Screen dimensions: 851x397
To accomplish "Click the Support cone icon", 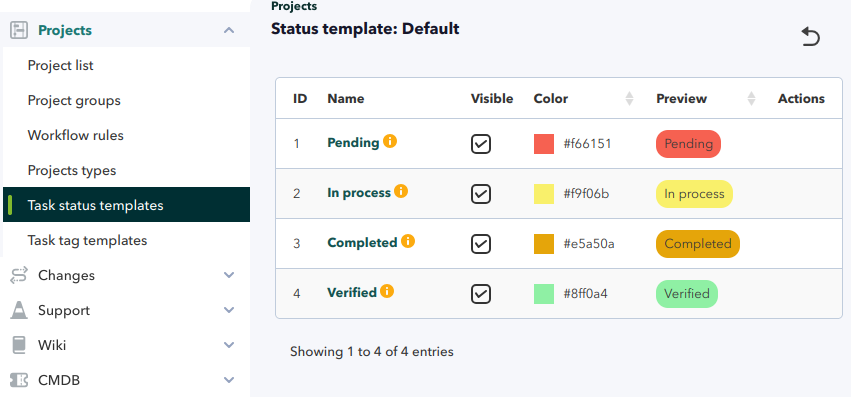I will 19,310.
